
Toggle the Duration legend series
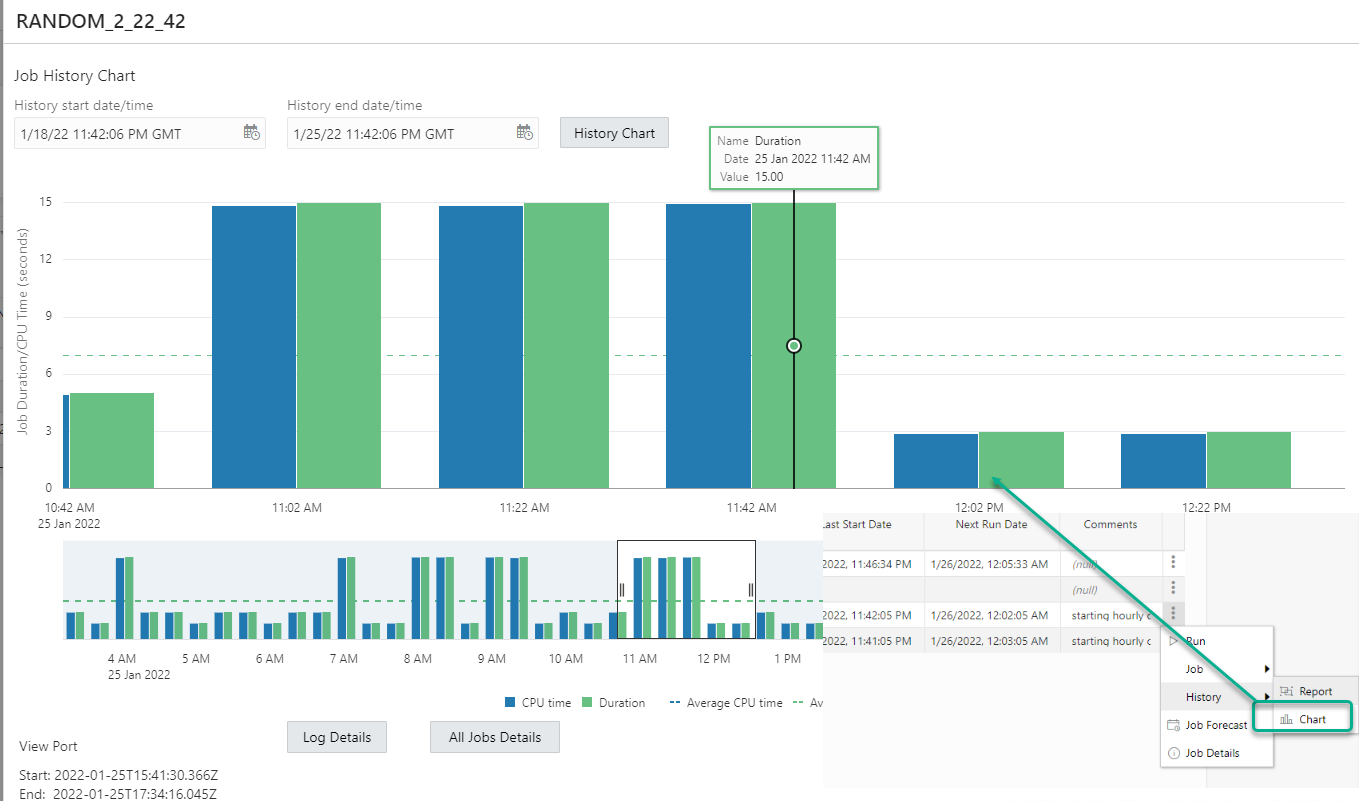(613, 703)
